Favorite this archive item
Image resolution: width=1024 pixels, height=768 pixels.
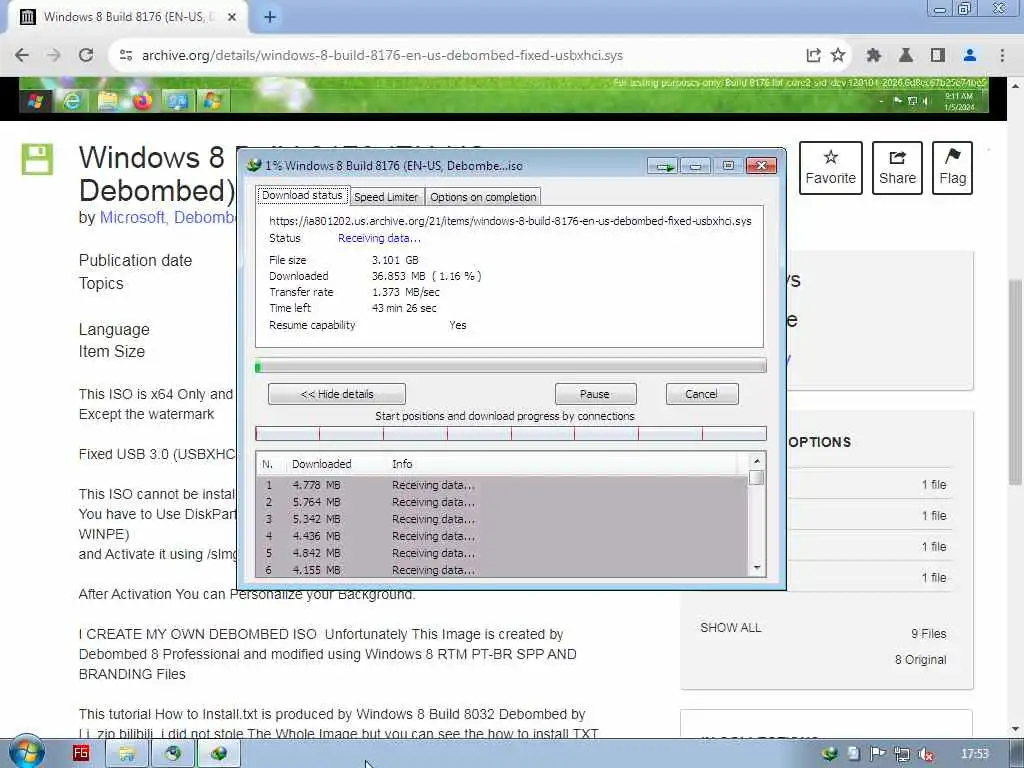tap(831, 168)
